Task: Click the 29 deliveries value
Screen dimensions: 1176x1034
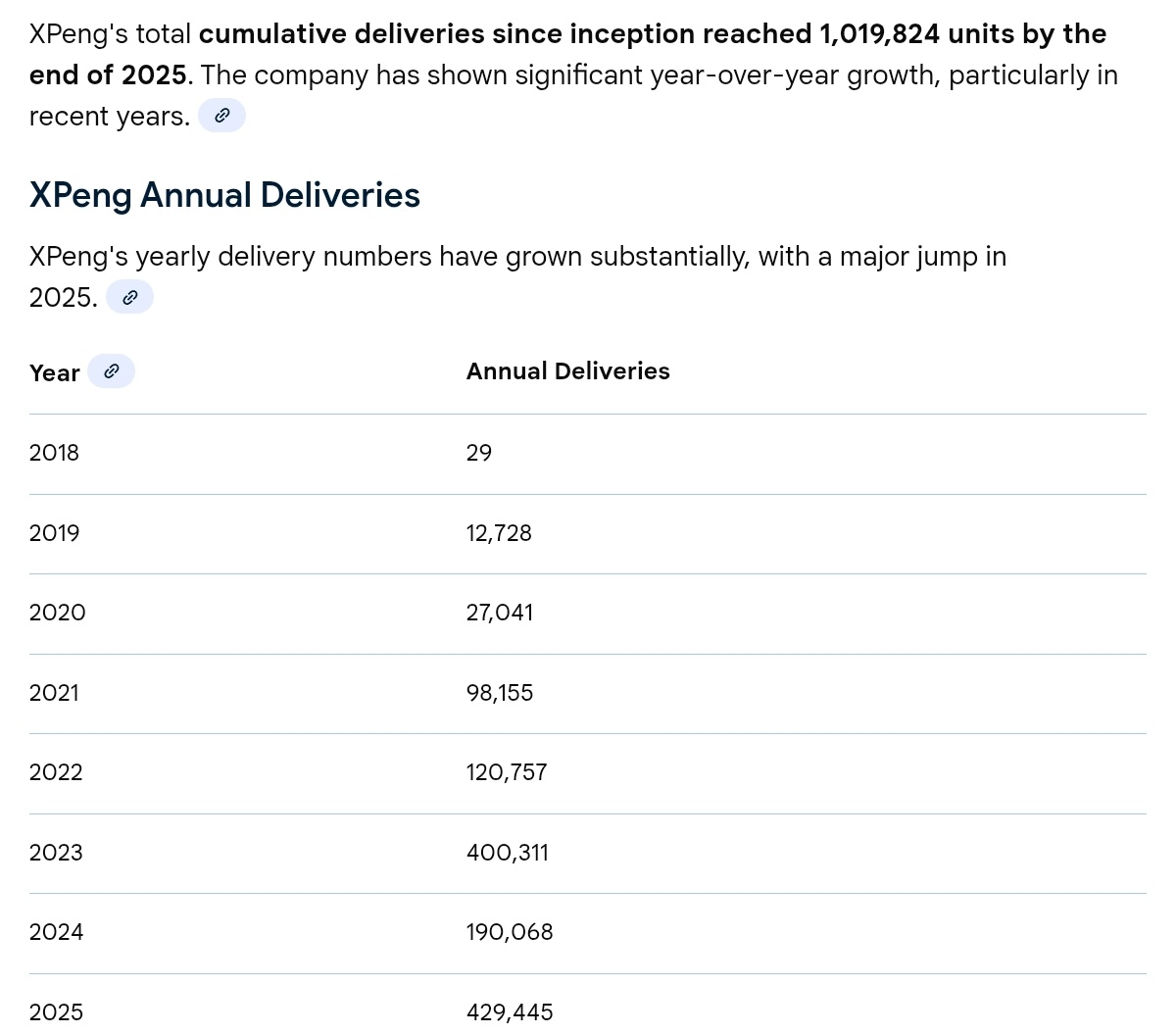Action: point(479,453)
